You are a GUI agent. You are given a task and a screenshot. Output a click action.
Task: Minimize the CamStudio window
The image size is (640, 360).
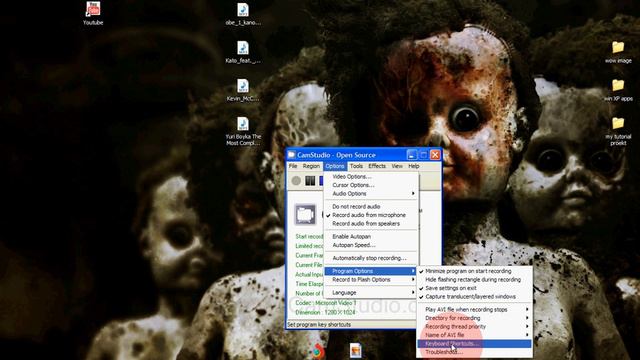pos(412,155)
